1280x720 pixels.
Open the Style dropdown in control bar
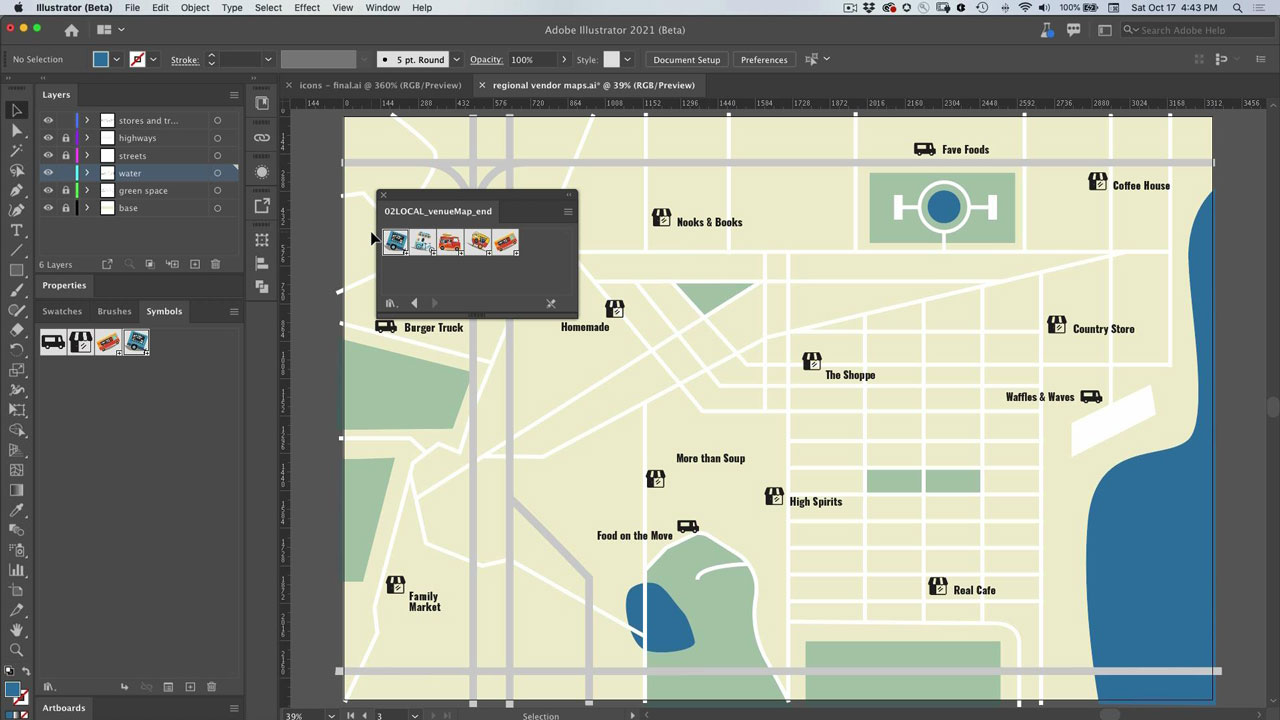click(627, 60)
